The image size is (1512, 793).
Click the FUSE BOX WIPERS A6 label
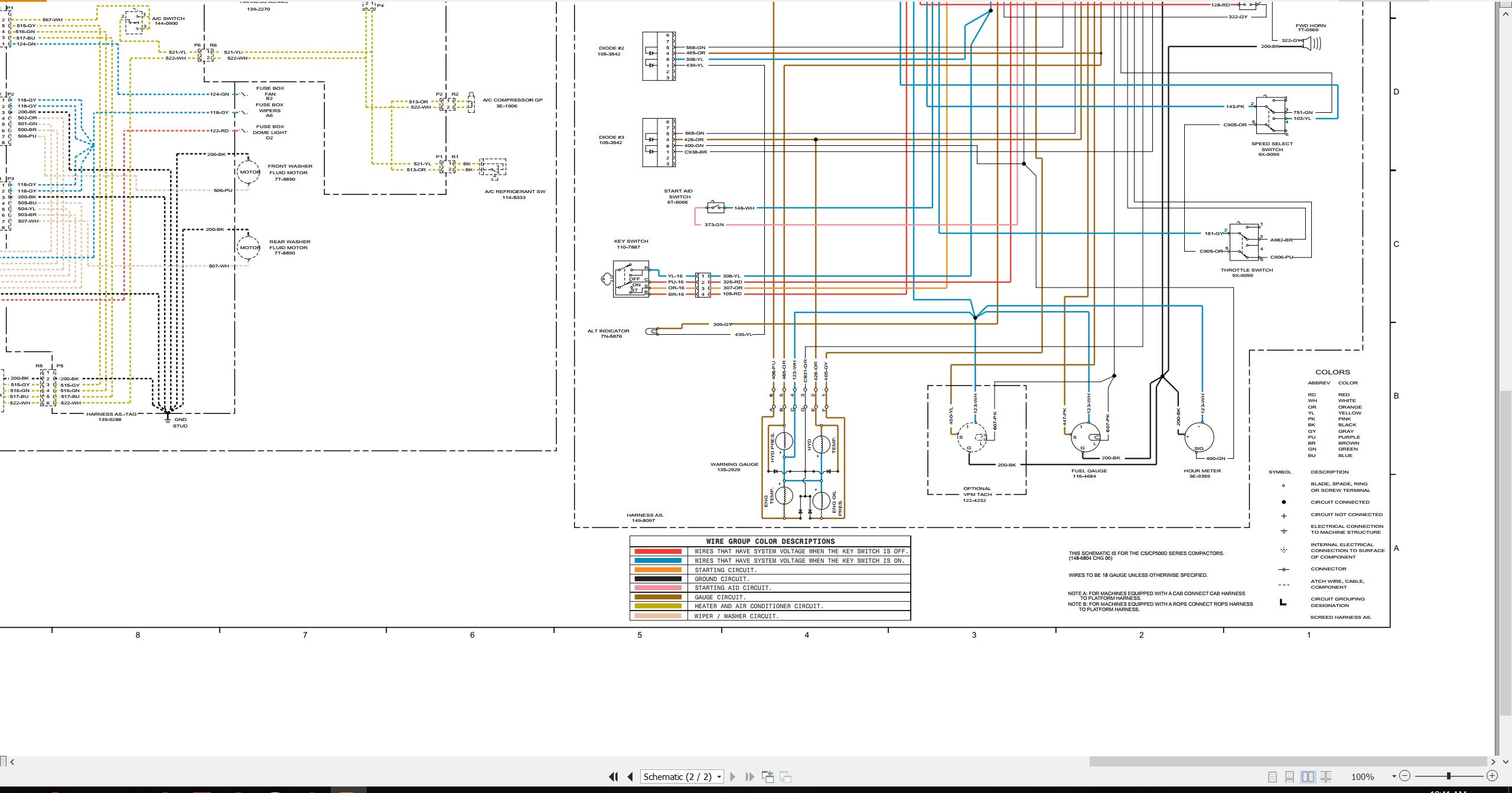pos(269,110)
